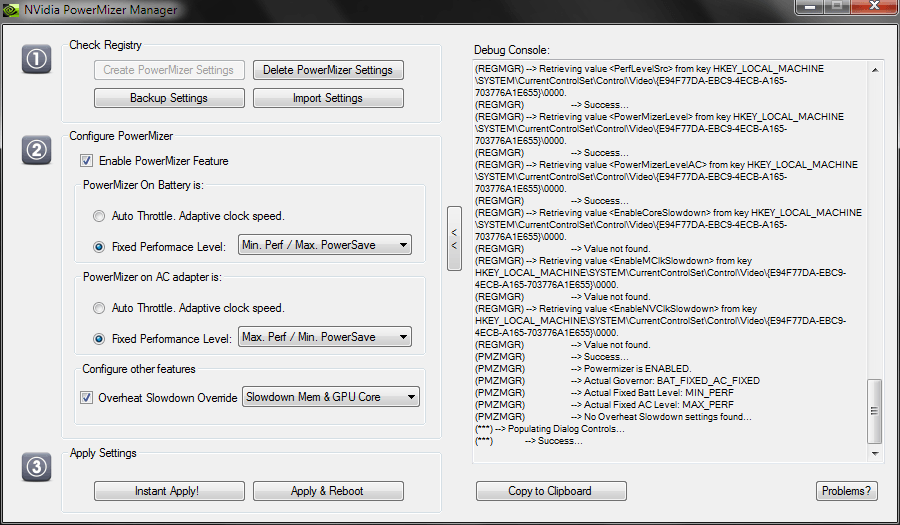Image resolution: width=900 pixels, height=525 pixels.
Task: Select Fixed Performance Level radio under AC adapter
Action: pyautogui.click(x=99, y=339)
